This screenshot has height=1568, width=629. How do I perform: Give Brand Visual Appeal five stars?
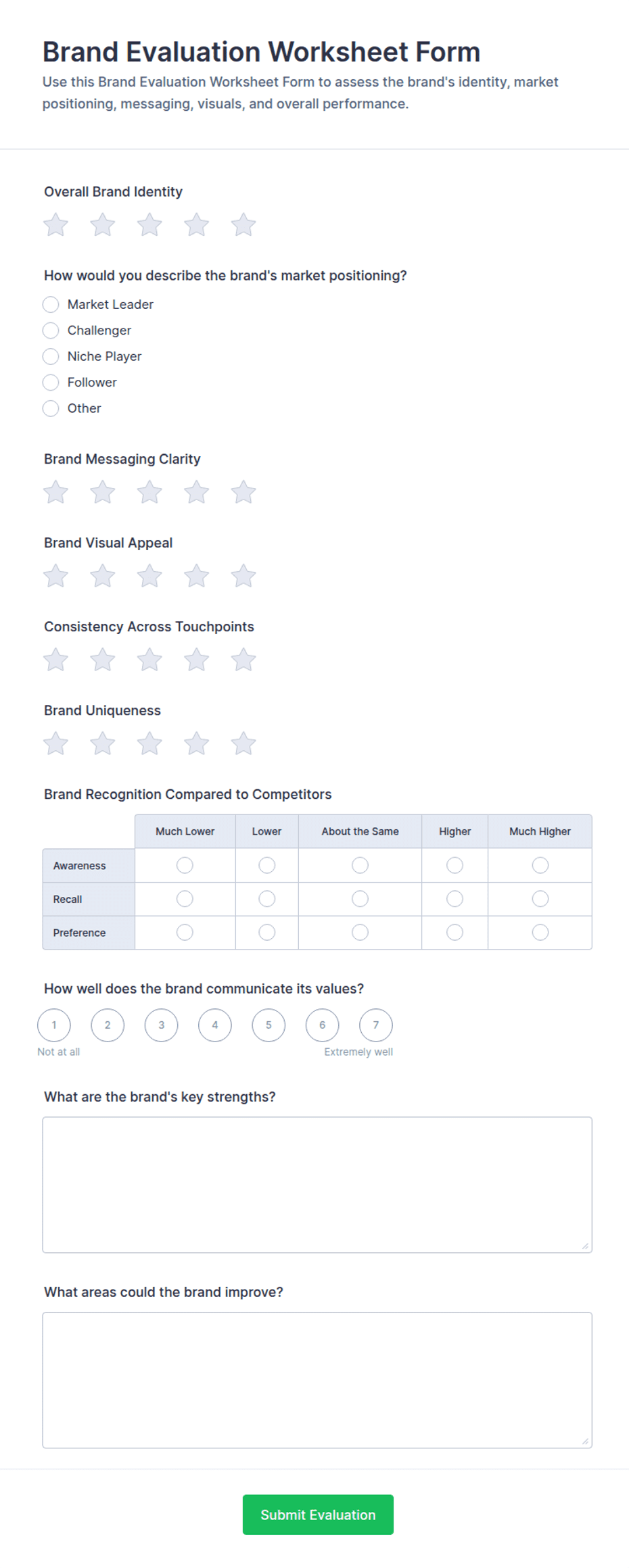[x=243, y=576]
